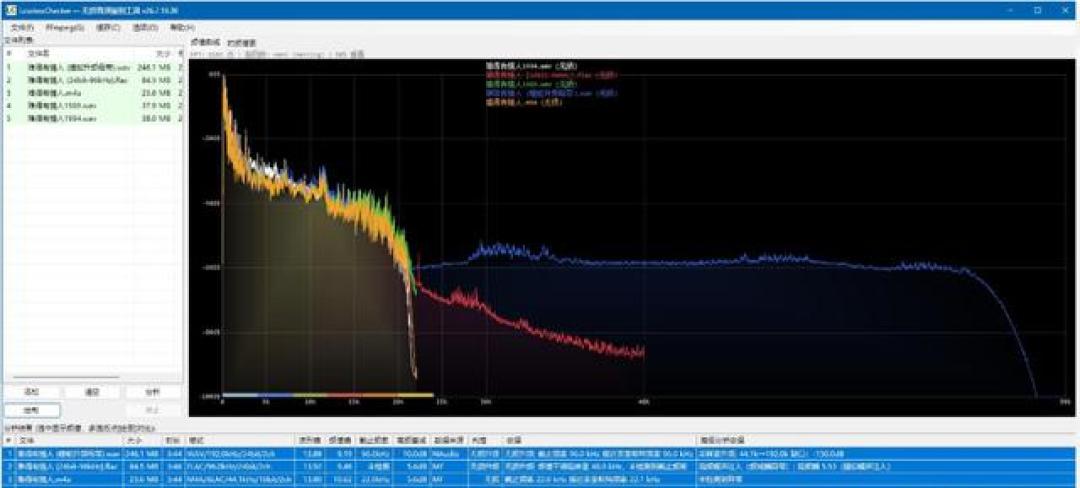Open the last menu bar item (H)

tap(182, 28)
